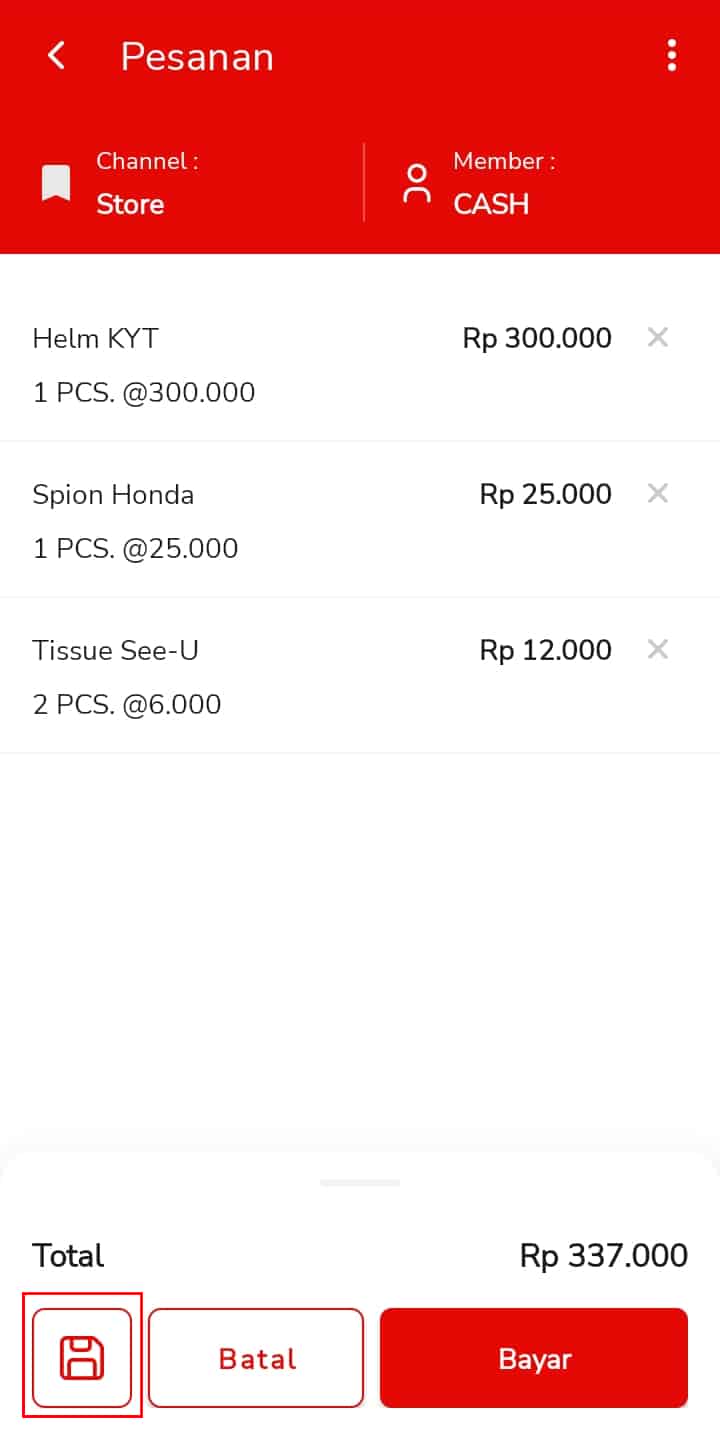
Task: Select the Store channel option
Action: click(130, 204)
